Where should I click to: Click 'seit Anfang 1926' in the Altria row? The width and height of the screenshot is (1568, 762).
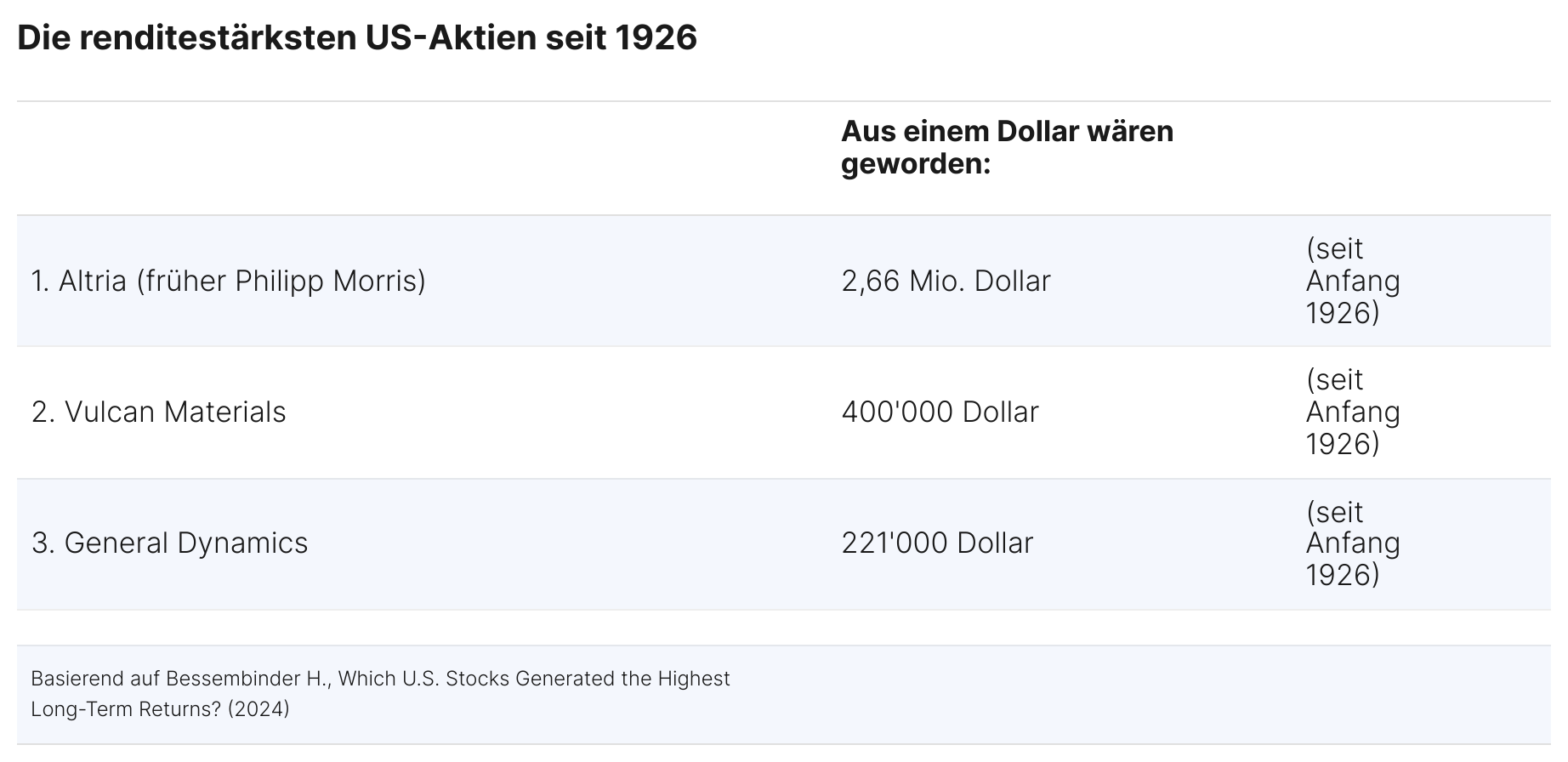point(1353,281)
